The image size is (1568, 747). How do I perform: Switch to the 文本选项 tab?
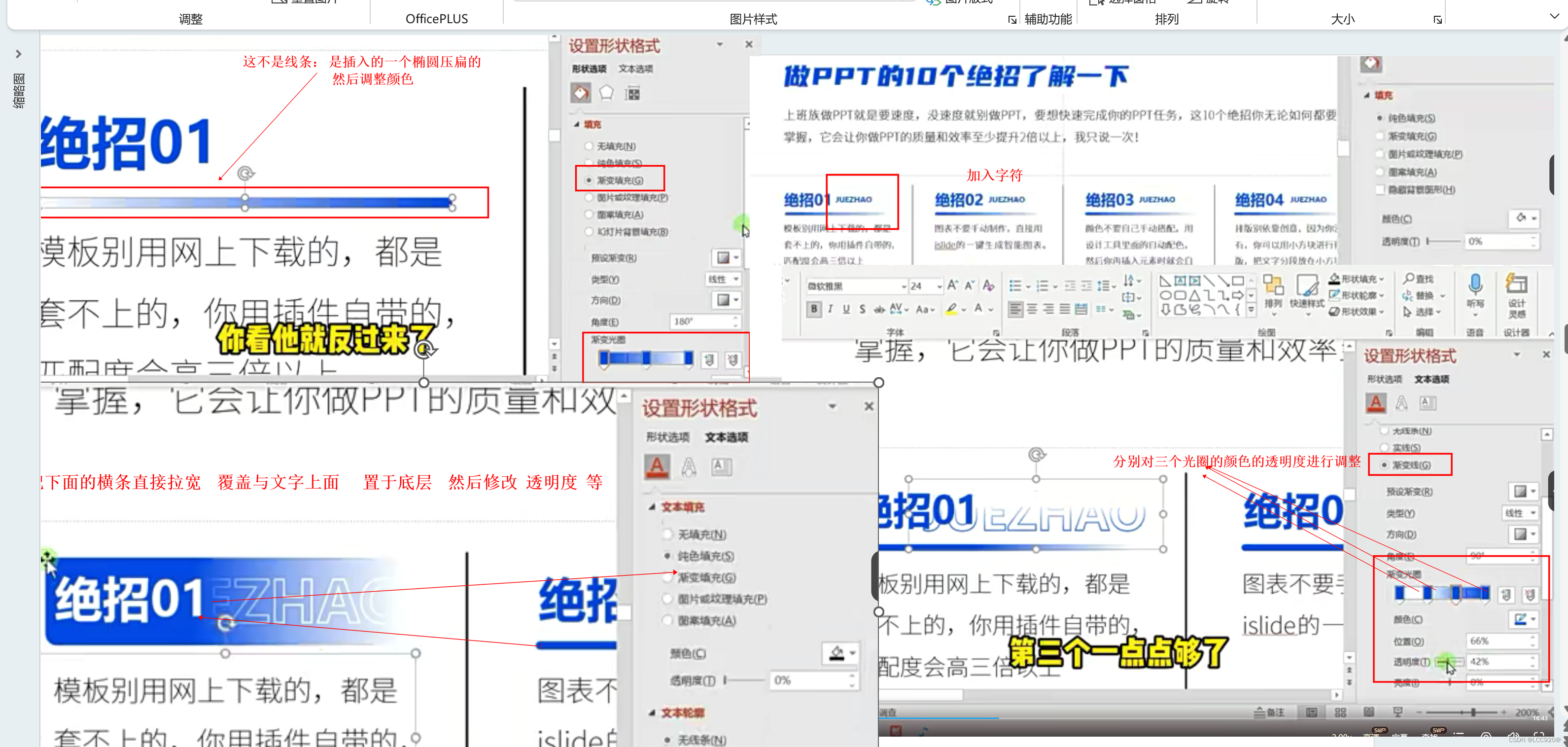tap(635, 69)
